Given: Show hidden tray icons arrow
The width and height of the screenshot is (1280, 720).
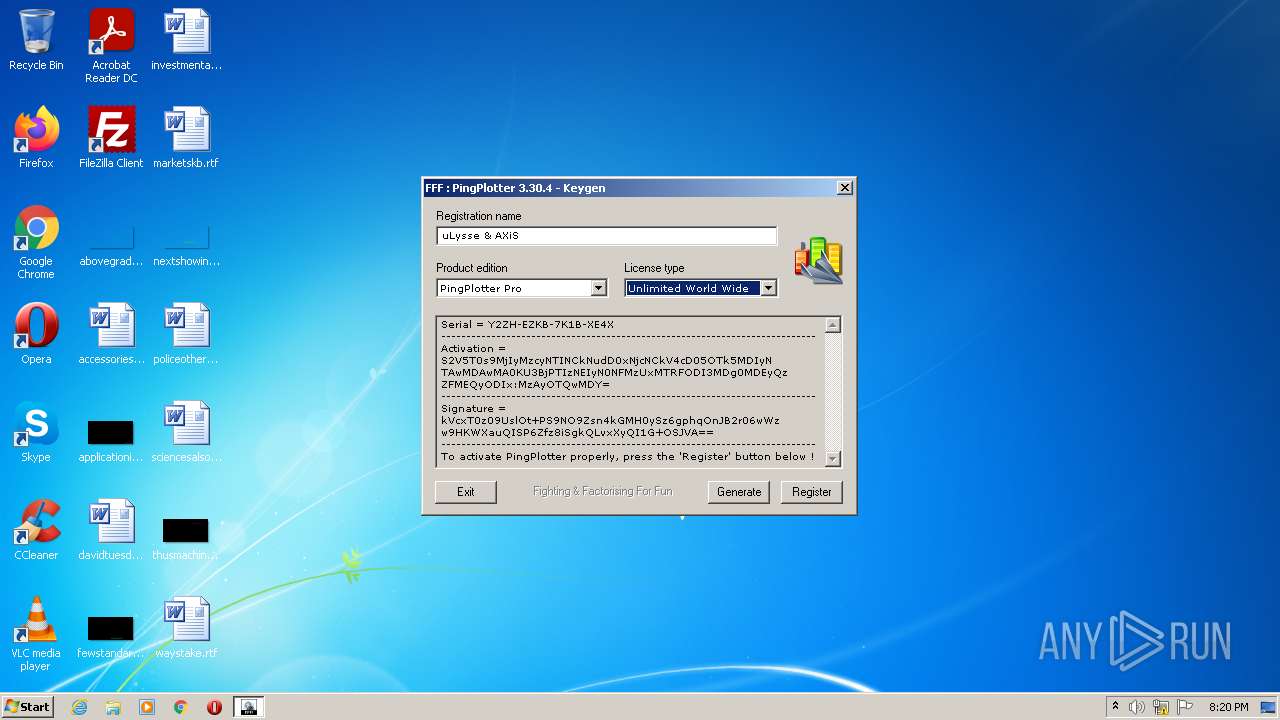Looking at the screenshot, I should point(1116,707).
